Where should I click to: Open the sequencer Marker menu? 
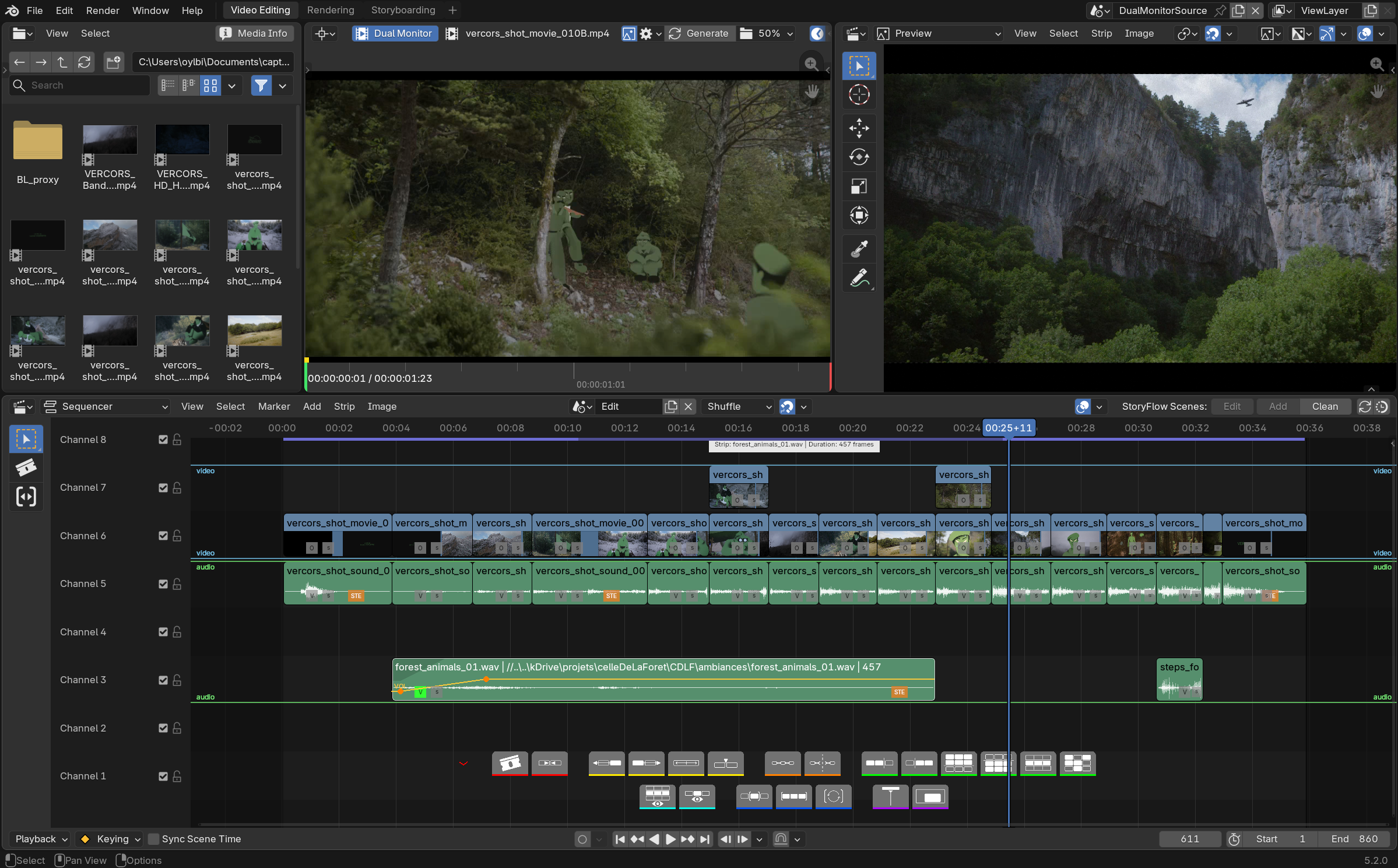pyautogui.click(x=274, y=406)
